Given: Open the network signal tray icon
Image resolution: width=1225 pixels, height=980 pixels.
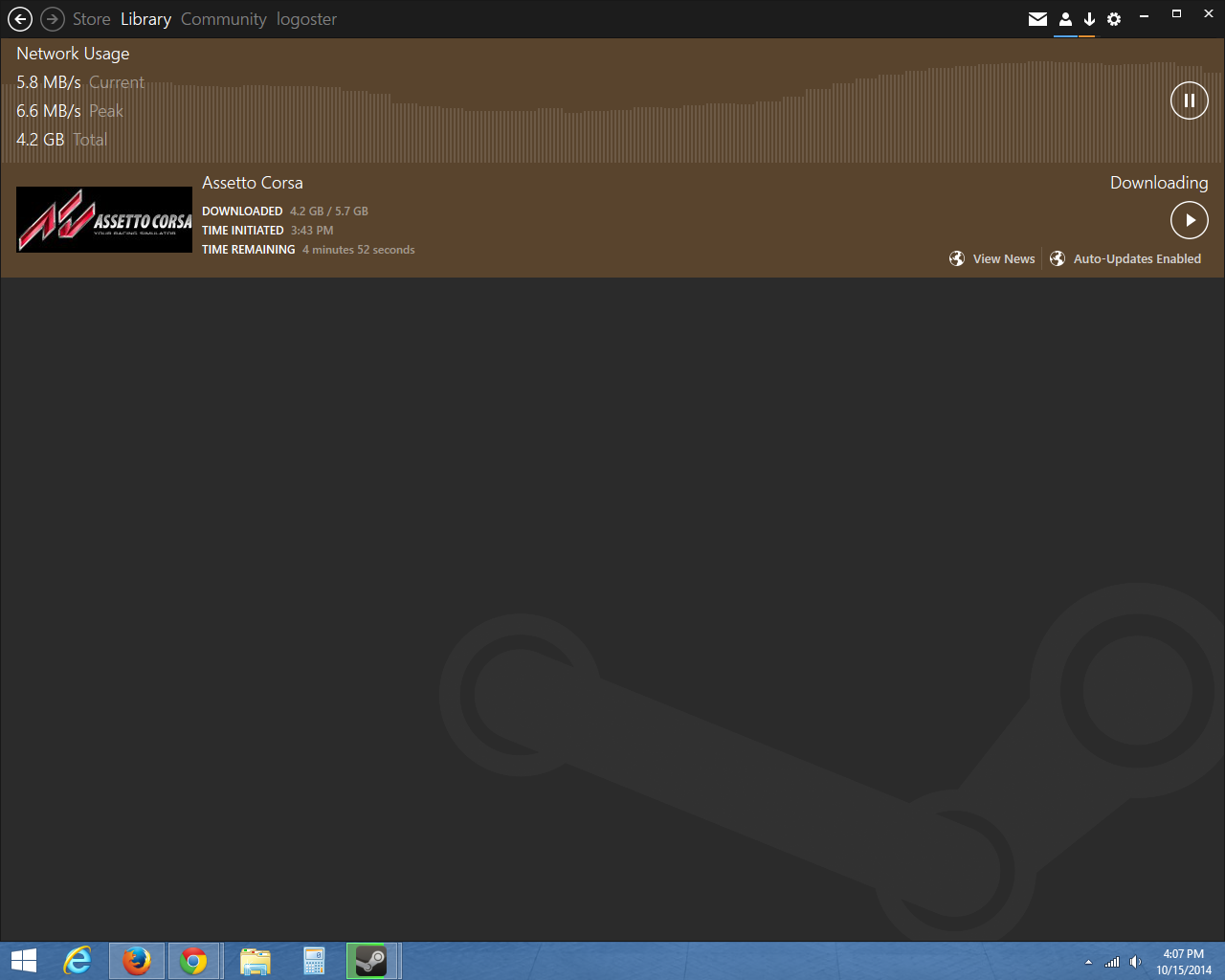Looking at the screenshot, I should point(1112,962).
